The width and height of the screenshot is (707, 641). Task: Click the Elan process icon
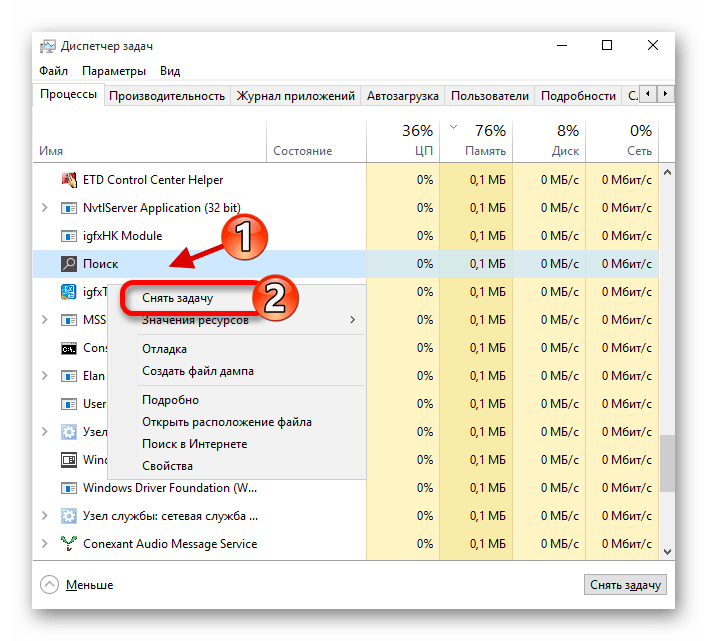pyautogui.click(x=69, y=376)
